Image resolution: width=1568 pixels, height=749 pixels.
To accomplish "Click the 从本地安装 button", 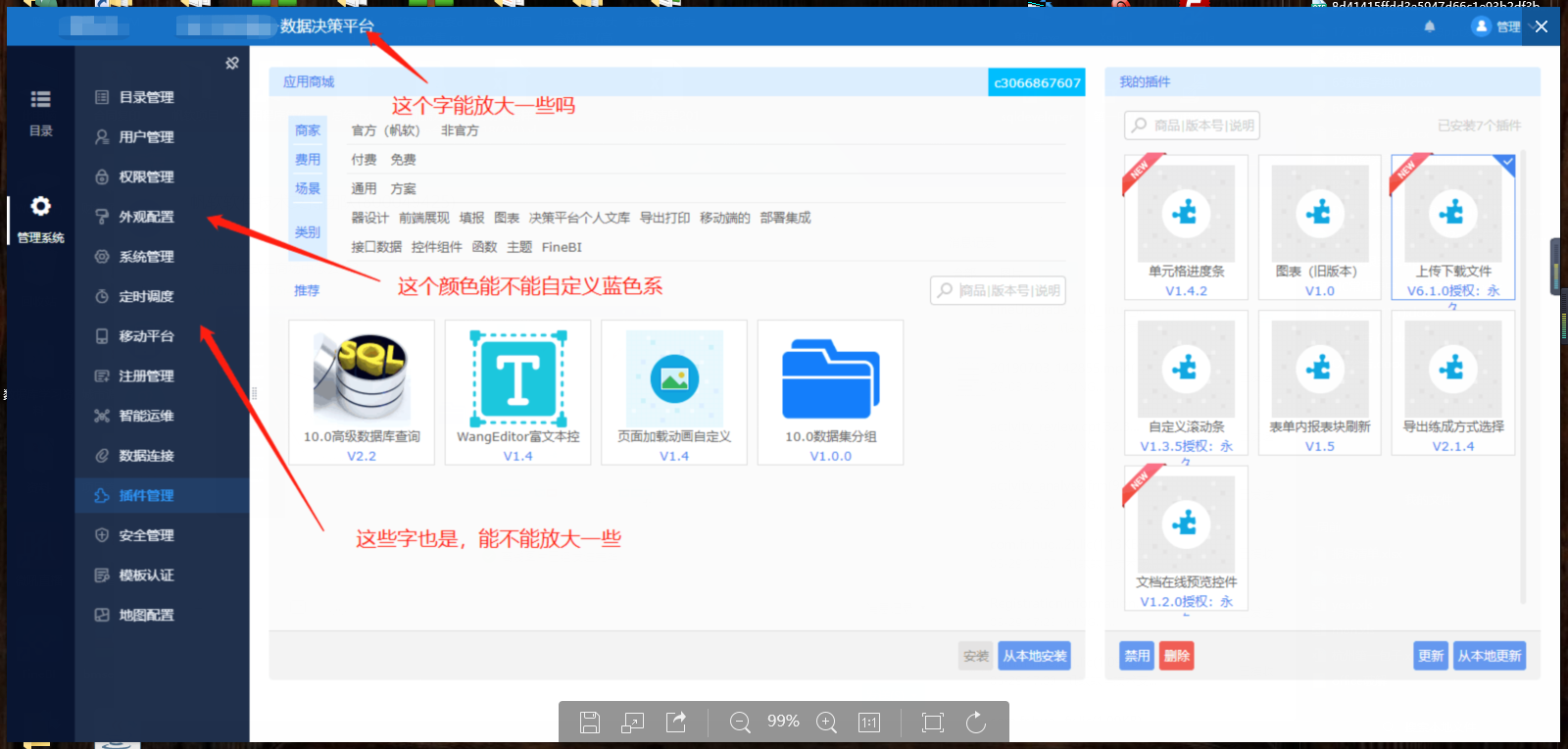I will (1035, 656).
